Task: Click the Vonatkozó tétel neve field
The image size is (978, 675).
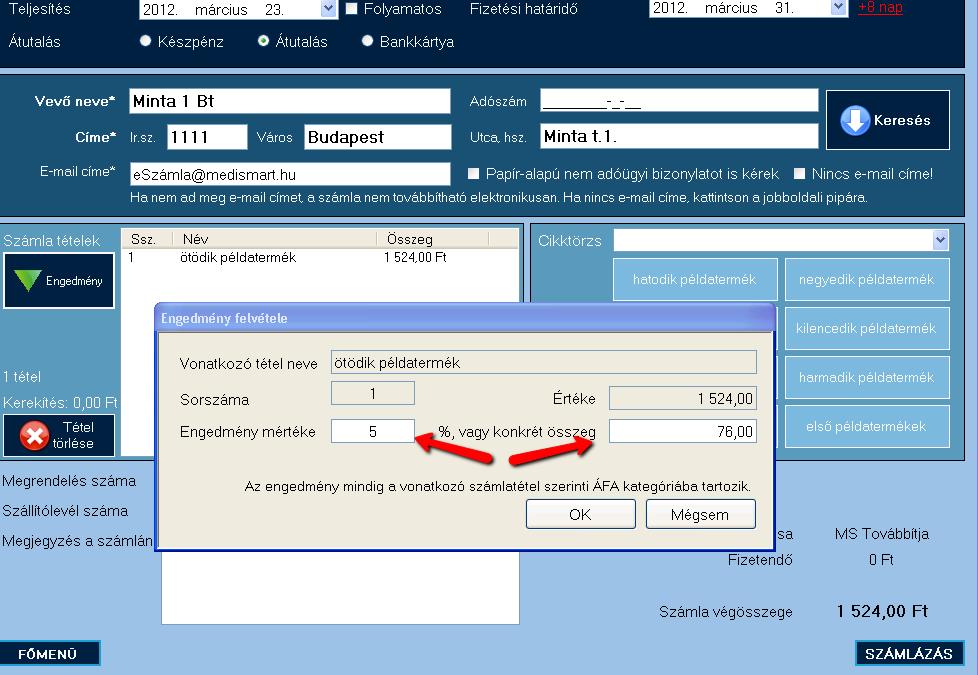Action: (x=543, y=362)
